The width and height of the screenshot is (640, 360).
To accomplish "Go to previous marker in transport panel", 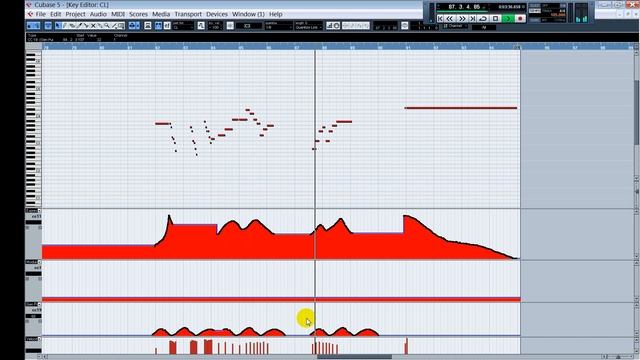I will (440, 18).
